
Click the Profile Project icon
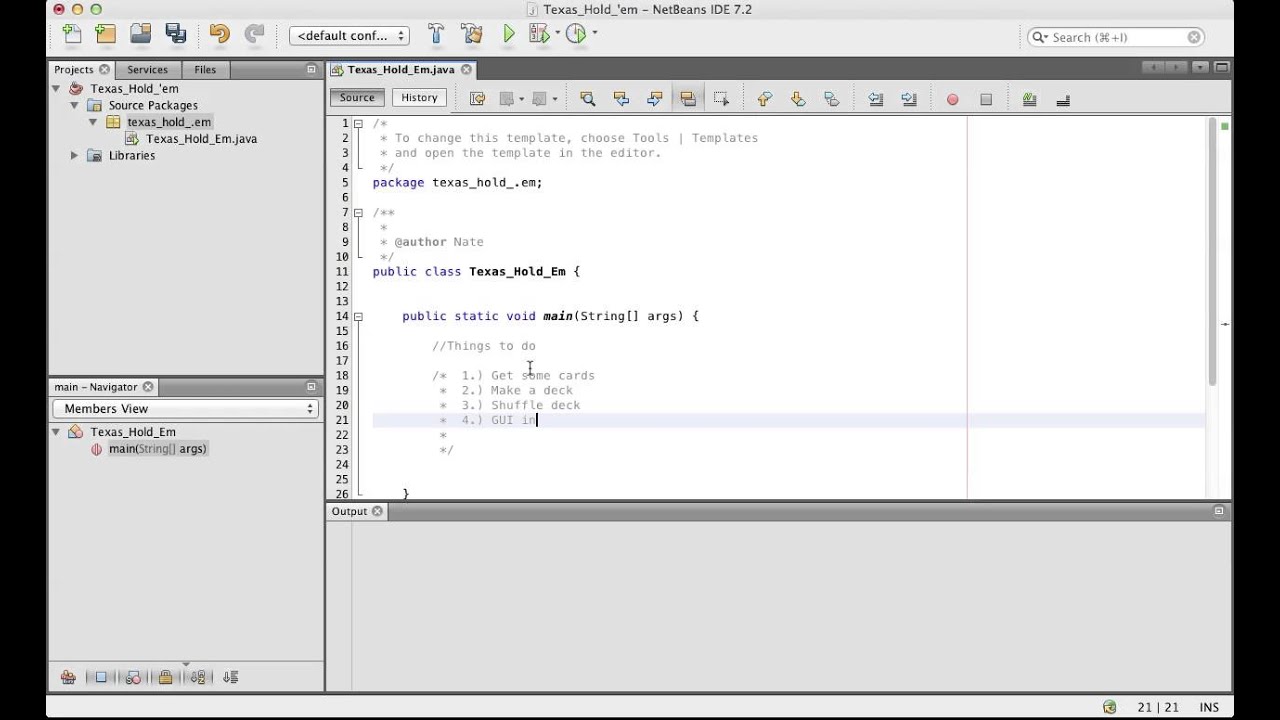pos(576,34)
